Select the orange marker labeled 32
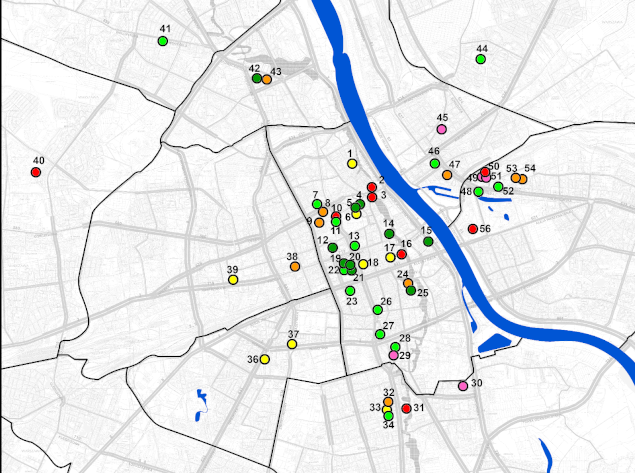This screenshot has width=635, height=473. [388, 402]
